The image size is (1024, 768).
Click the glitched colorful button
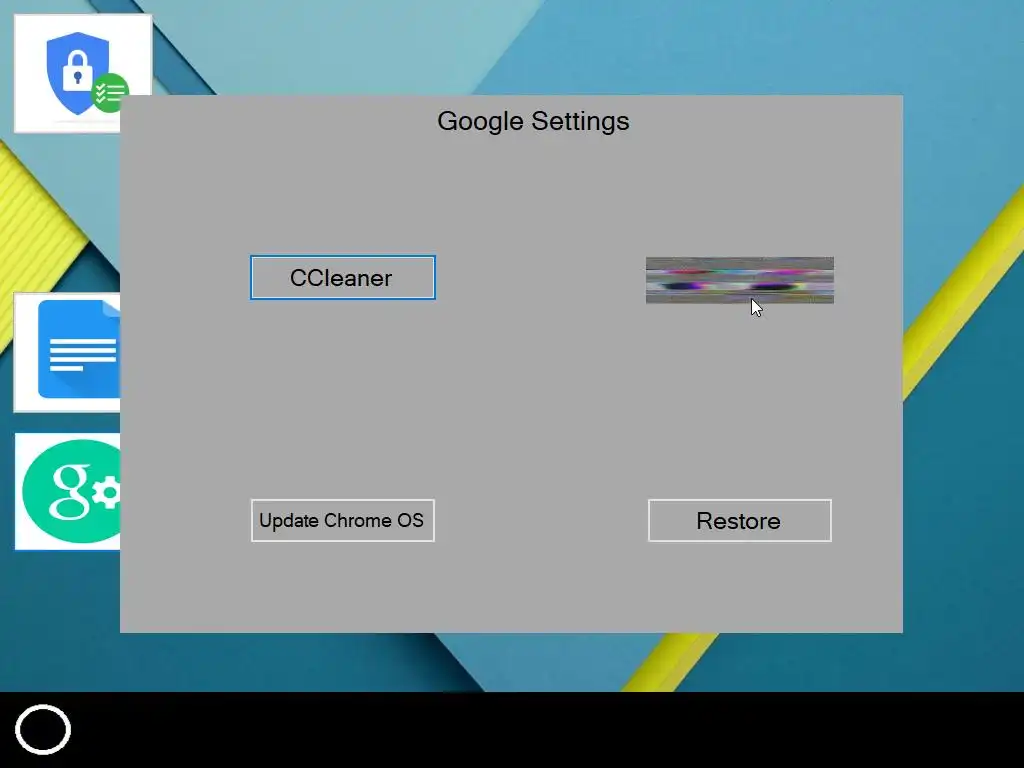pyautogui.click(x=740, y=280)
